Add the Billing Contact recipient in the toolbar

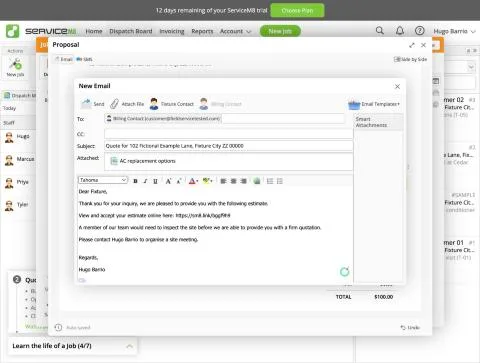(220, 104)
